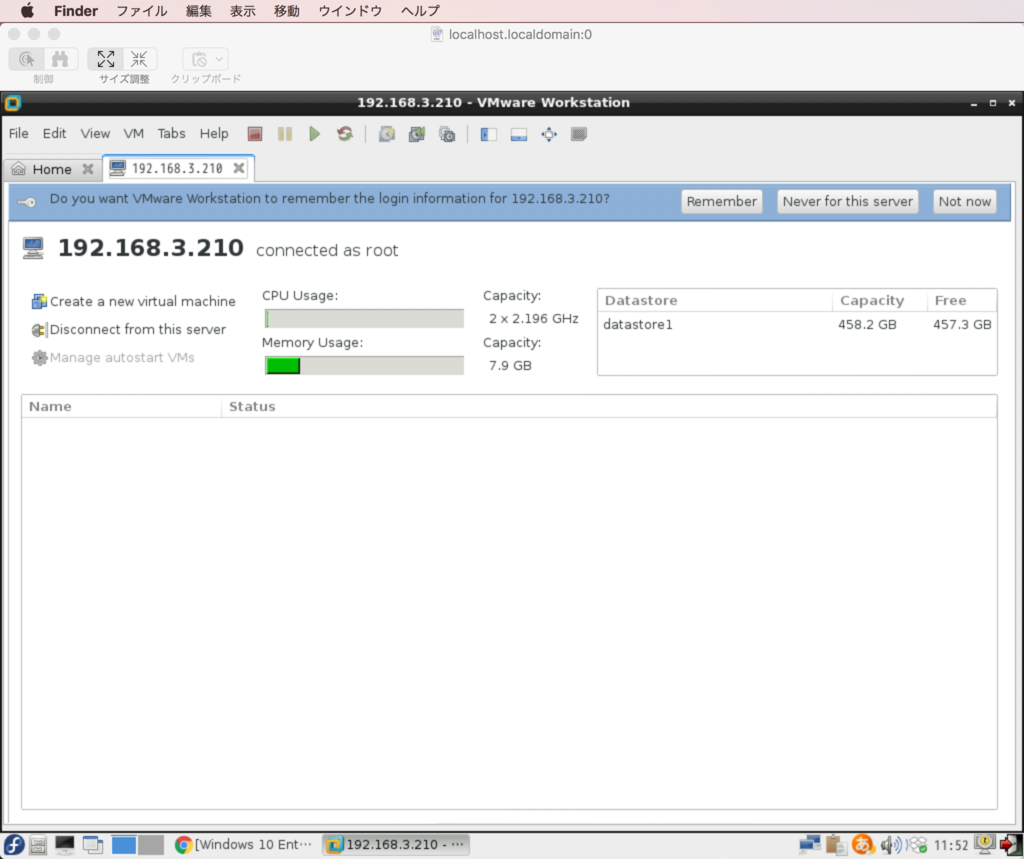Screen dimensions: 1024x859
Task: Close the 192.168.3.210 tab
Action: click(x=239, y=169)
